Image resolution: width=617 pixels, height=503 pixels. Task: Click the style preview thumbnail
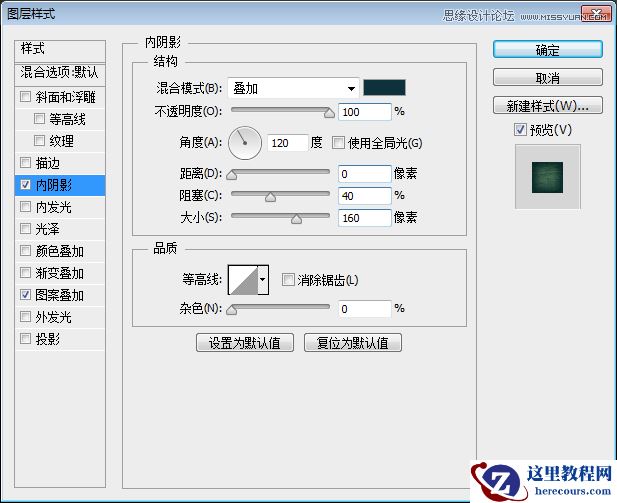(547, 177)
